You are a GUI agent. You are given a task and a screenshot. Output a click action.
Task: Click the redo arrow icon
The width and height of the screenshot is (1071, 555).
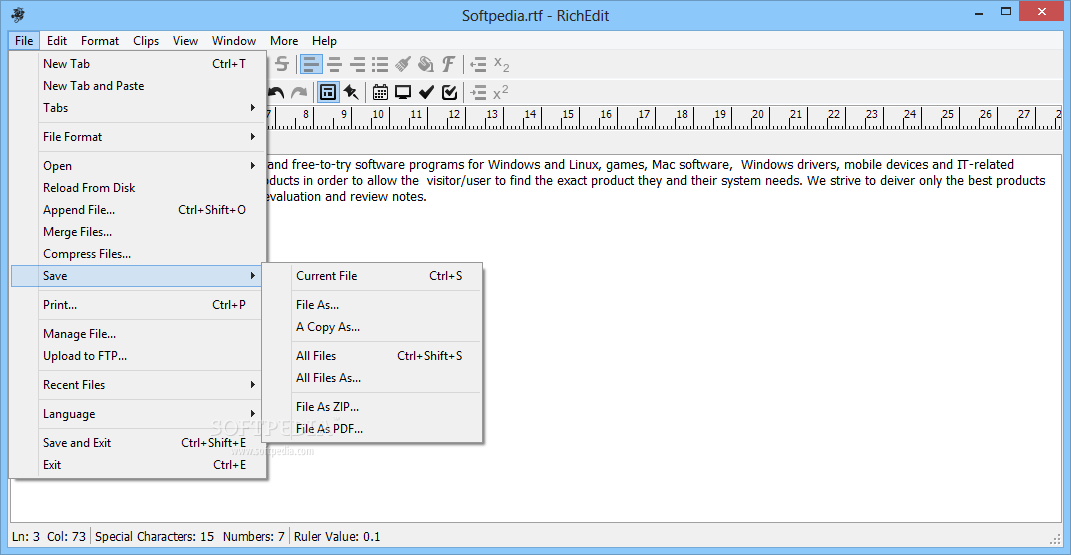[299, 92]
